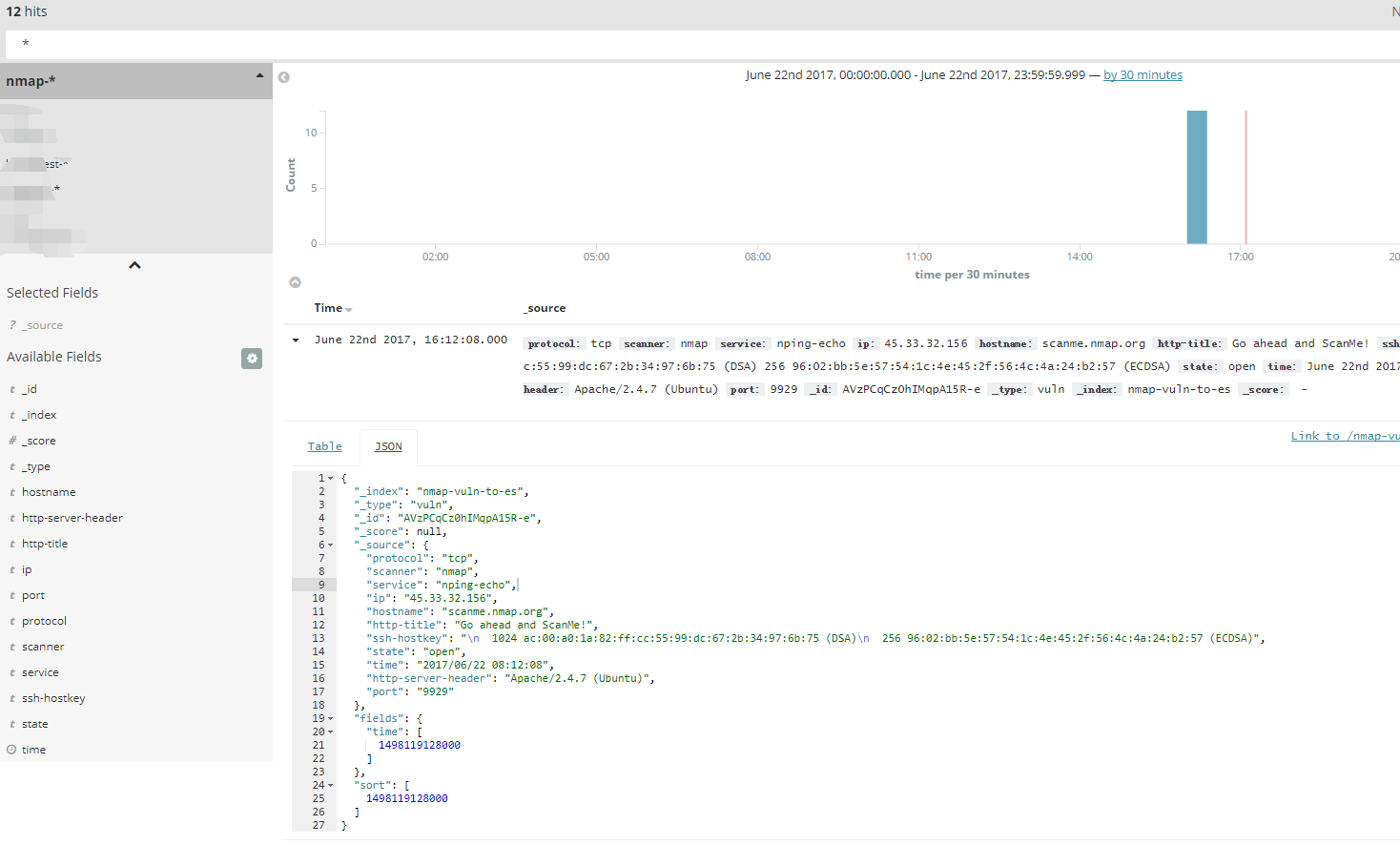The width and height of the screenshot is (1400, 845).
Task: Collapse the June 22nd 2017 document row
Action: tap(296, 340)
